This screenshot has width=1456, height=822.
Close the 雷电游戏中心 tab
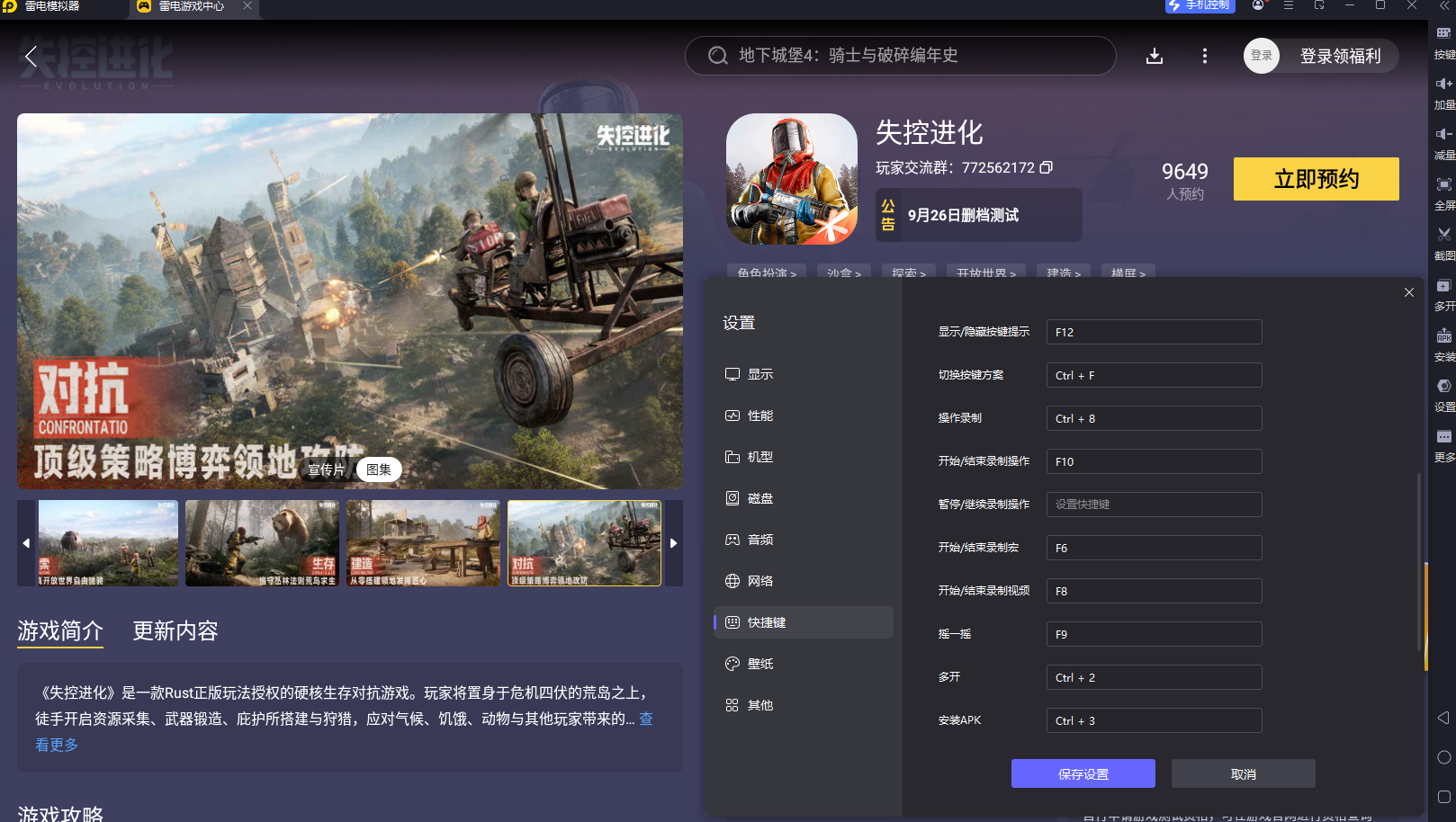247,6
